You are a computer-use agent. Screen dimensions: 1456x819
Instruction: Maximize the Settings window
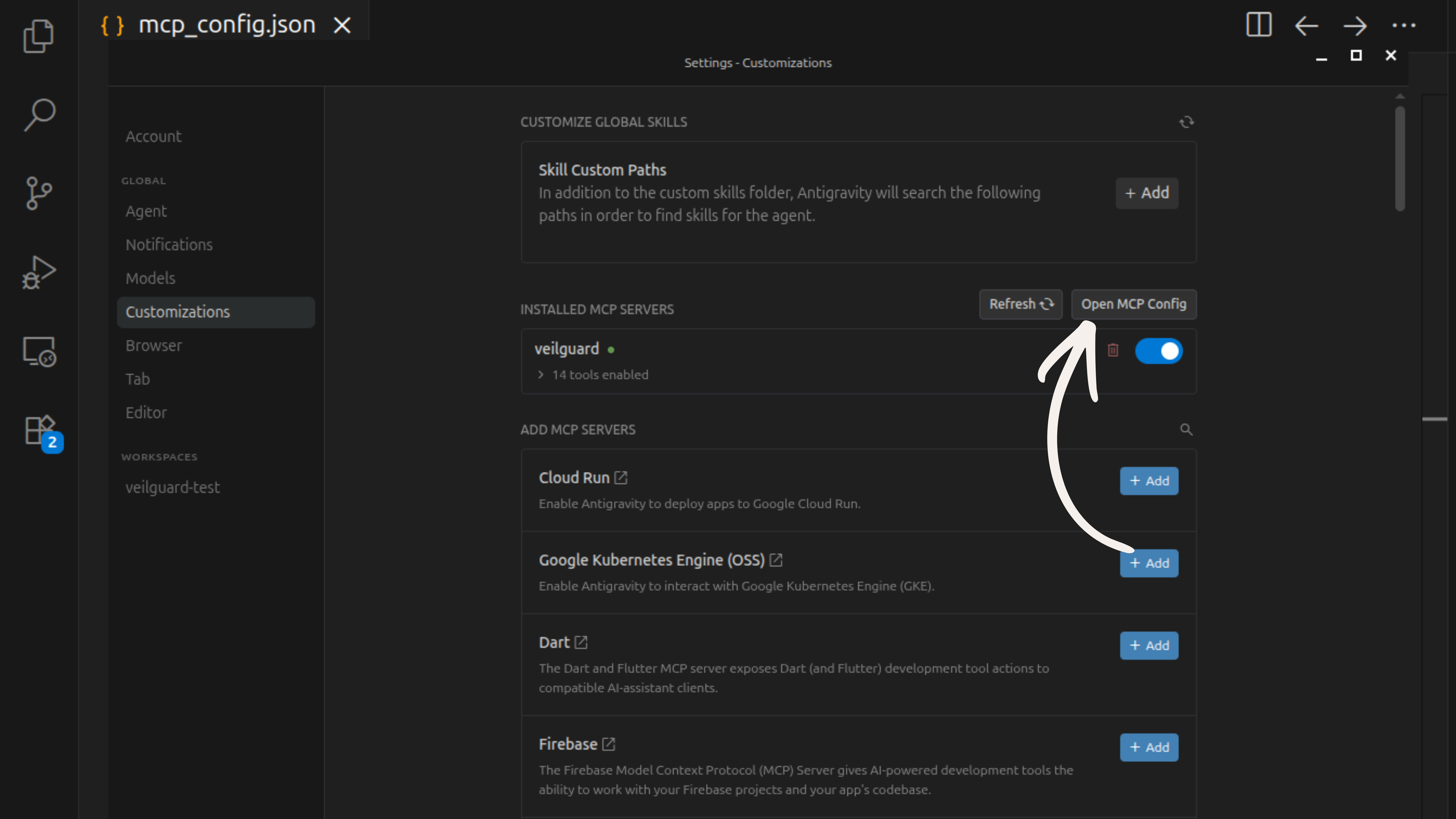[x=1356, y=55]
